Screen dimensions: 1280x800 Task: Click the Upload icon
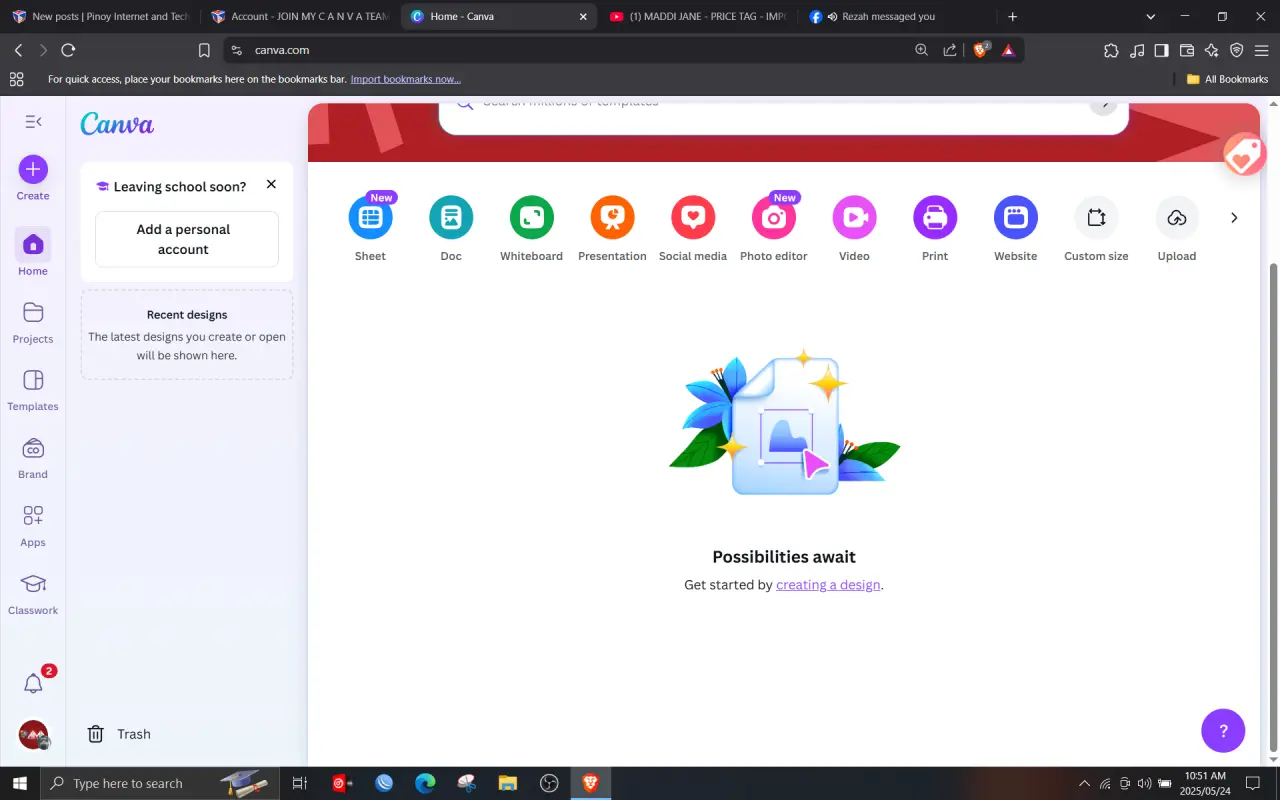click(x=1177, y=218)
